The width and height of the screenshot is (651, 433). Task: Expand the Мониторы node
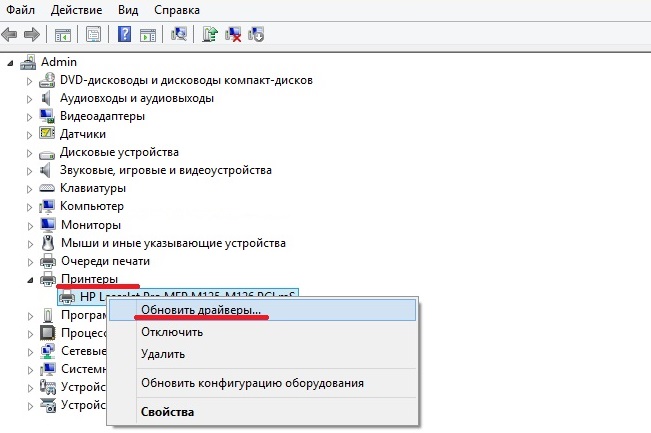pos(30,226)
